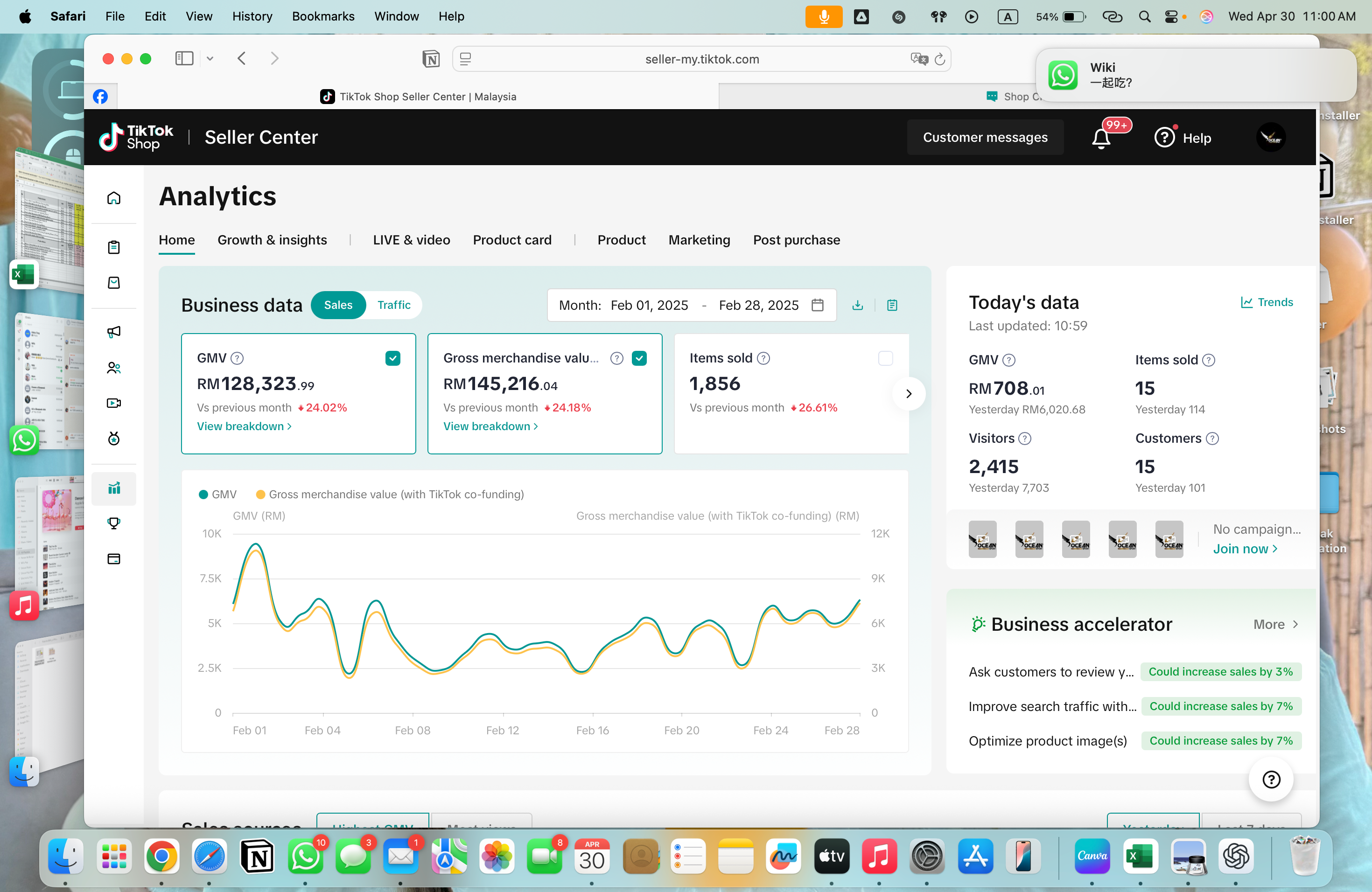Screen dimensions: 1372x892
Task: Open the last product thumbnail beside Join now
Action: (1169, 539)
